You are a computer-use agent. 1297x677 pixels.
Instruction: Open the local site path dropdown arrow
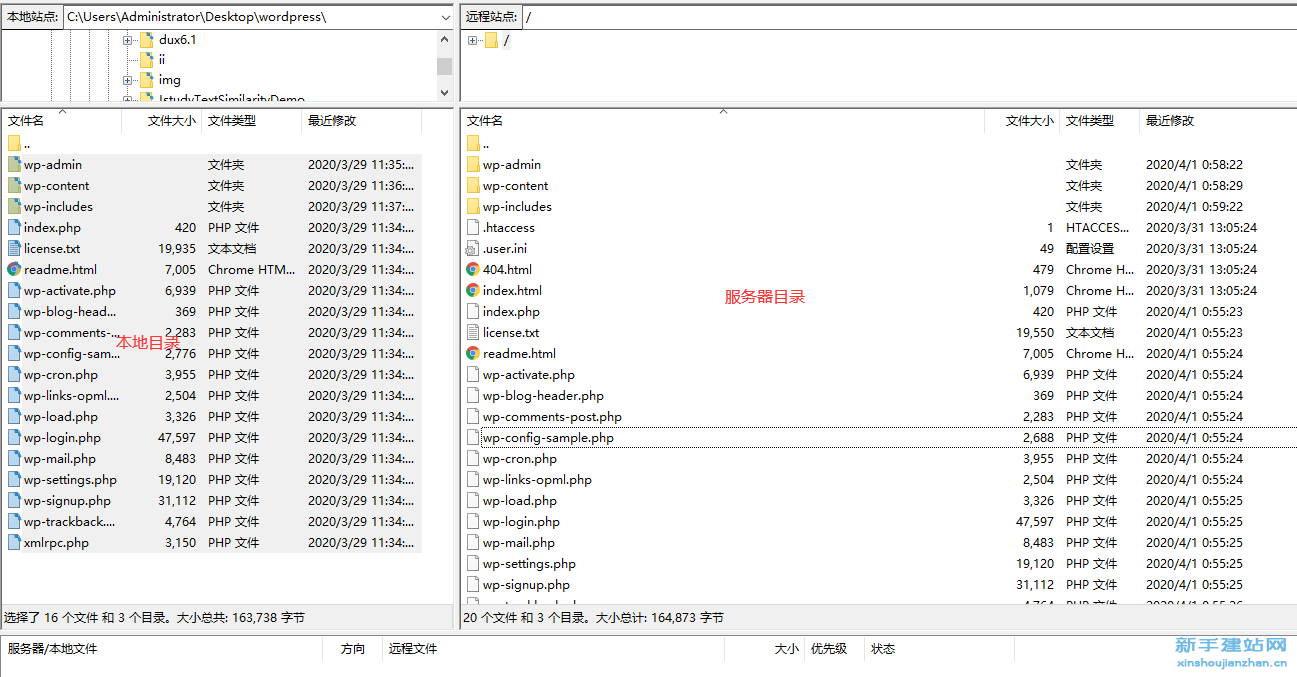pos(444,17)
